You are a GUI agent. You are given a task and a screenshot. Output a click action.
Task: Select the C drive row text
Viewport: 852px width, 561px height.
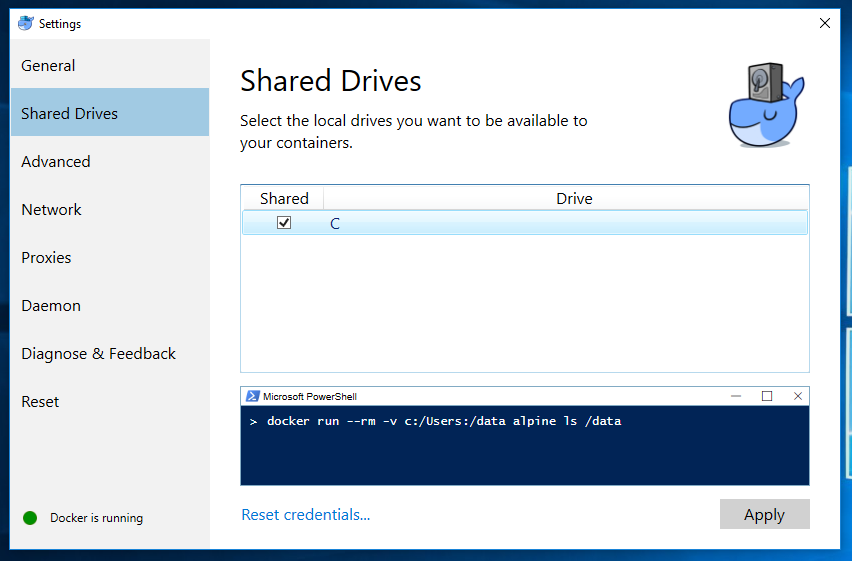tap(335, 223)
